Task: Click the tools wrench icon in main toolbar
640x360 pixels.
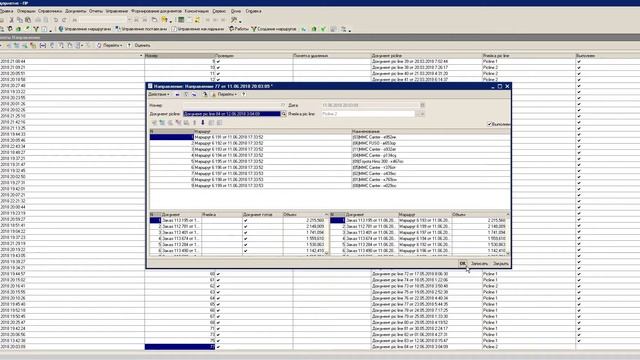Action: click(x=234, y=20)
